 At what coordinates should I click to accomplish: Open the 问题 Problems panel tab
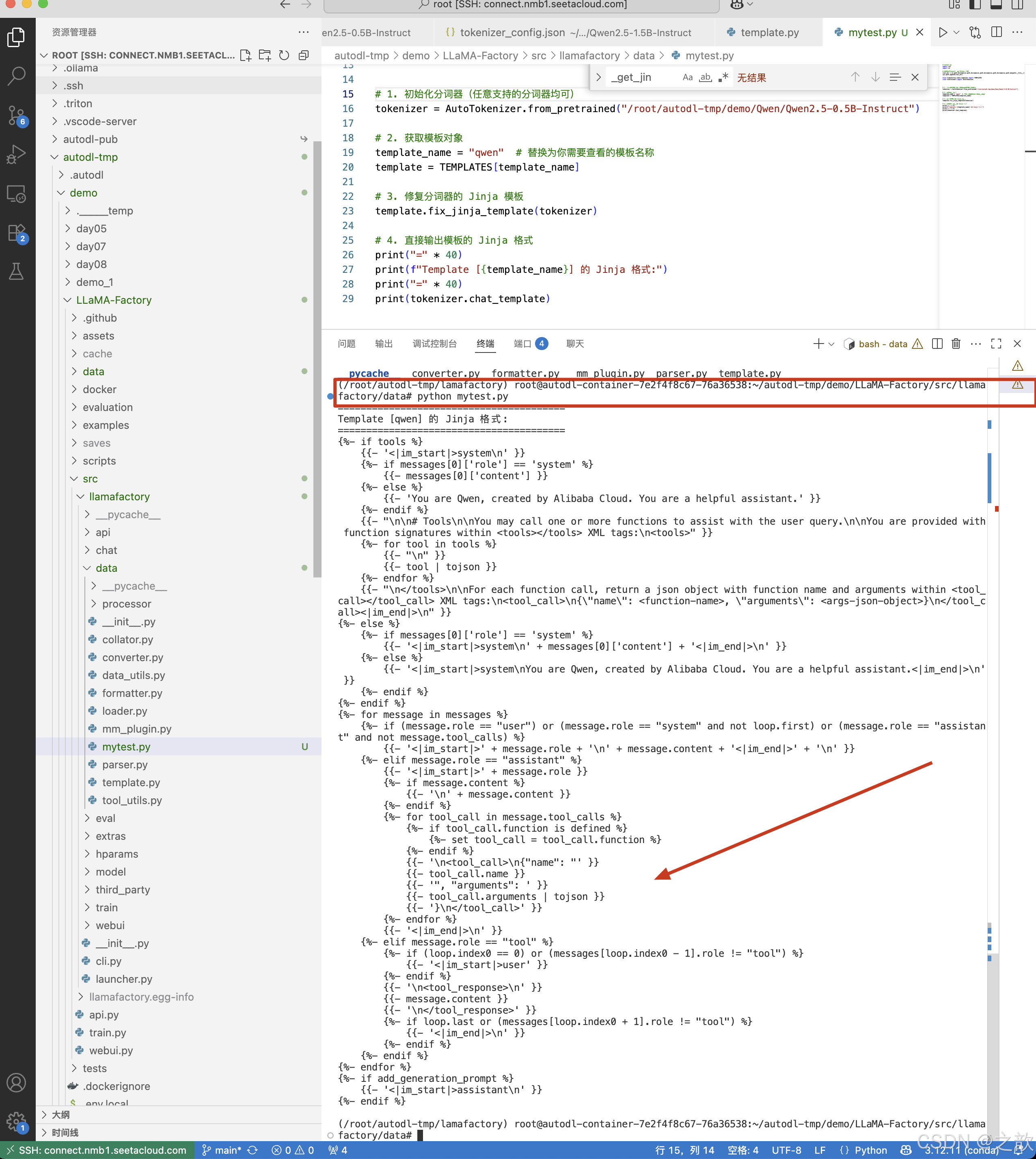click(x=347, y=344)
